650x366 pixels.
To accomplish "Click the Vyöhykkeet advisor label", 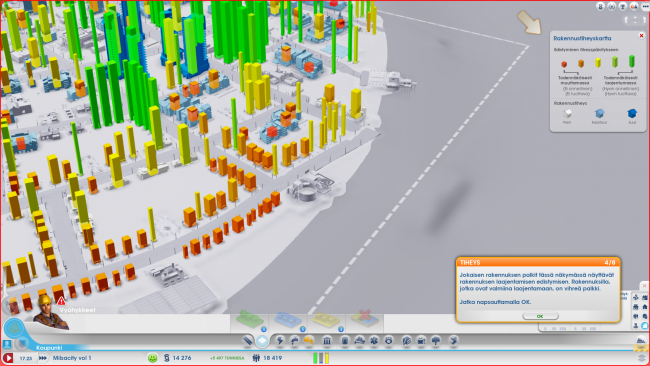I will (x=77, y=310).
